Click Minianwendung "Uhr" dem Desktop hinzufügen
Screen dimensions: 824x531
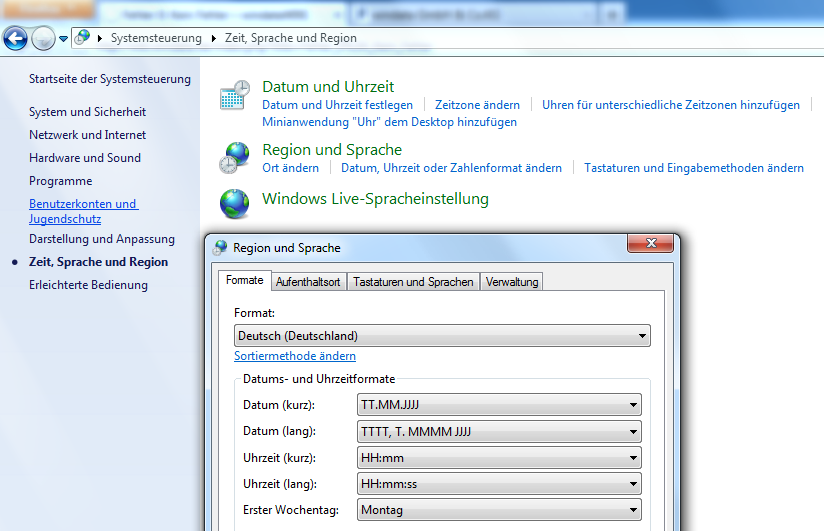389,122
